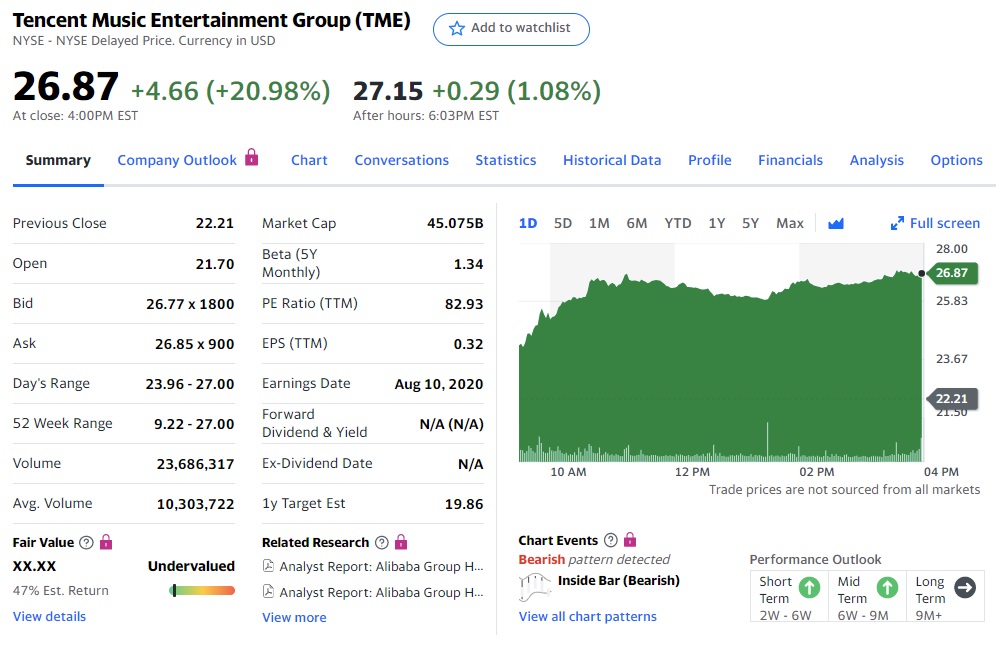Click the Full screen expand arrows icon
This screenshot has height=647, width=996.
point(897,223)
